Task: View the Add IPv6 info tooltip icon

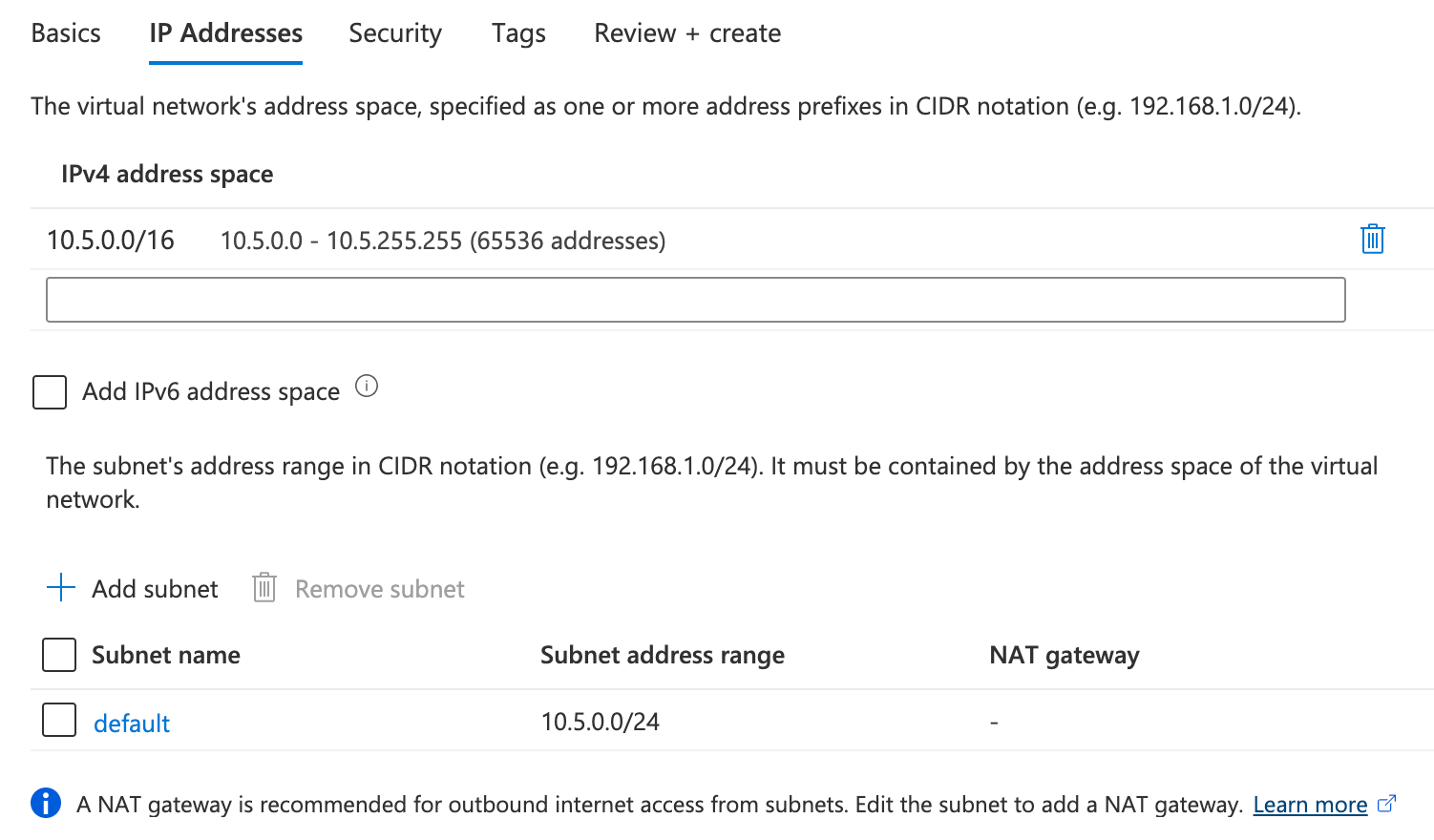Action: point(367,387)
